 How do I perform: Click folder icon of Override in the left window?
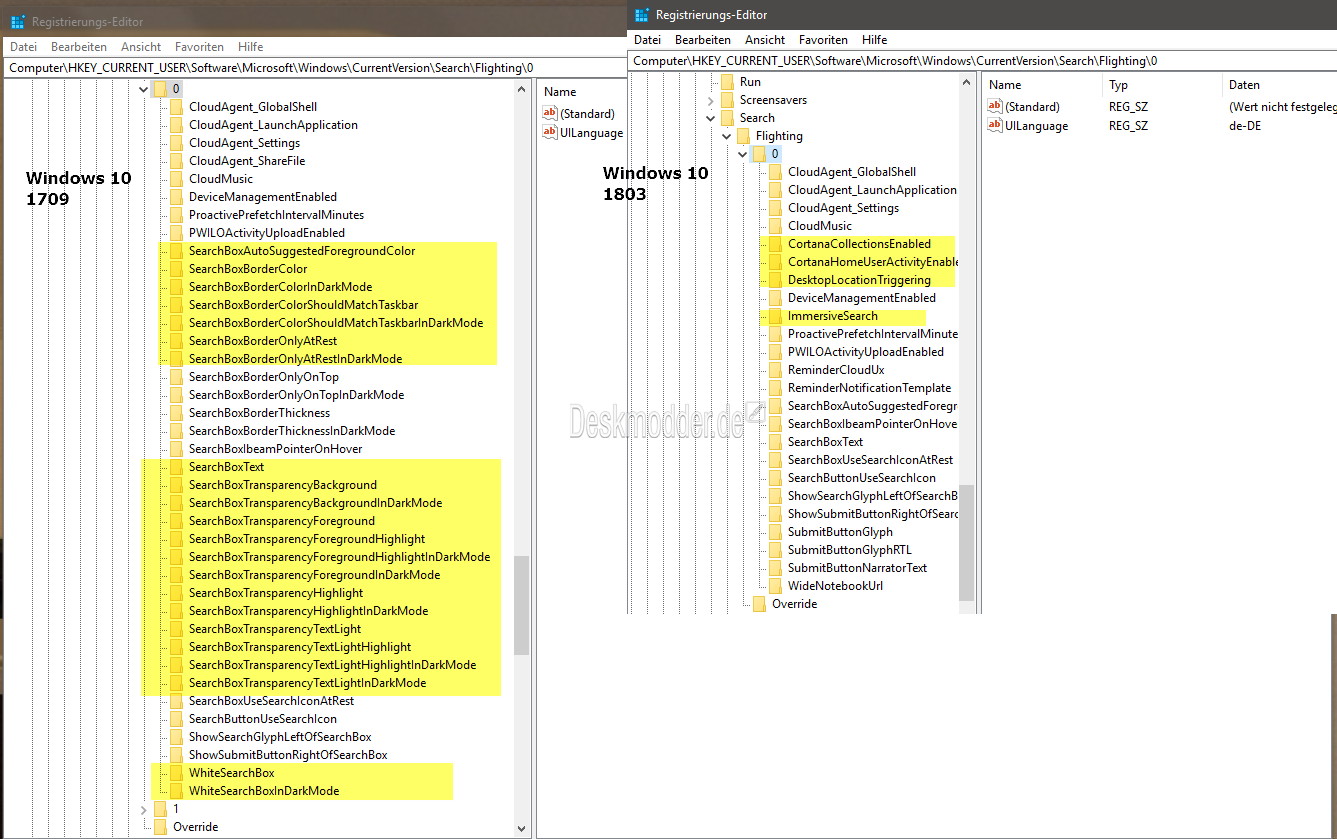pyautogui.click(x=160, y=827)
